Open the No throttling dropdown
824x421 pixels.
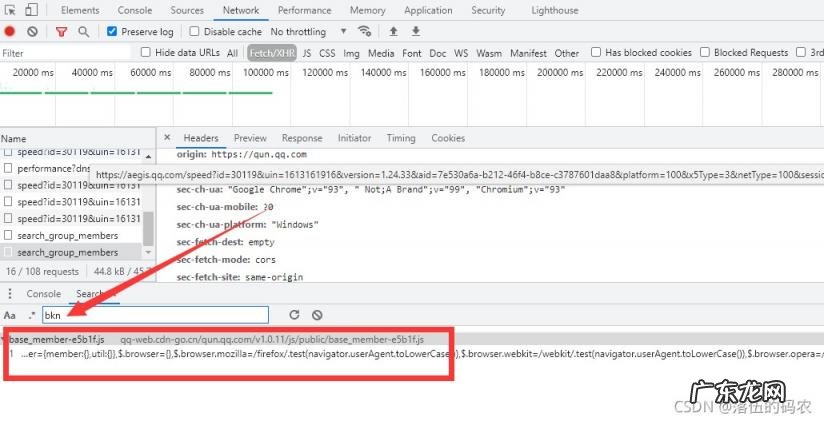(x=309, y=32)
